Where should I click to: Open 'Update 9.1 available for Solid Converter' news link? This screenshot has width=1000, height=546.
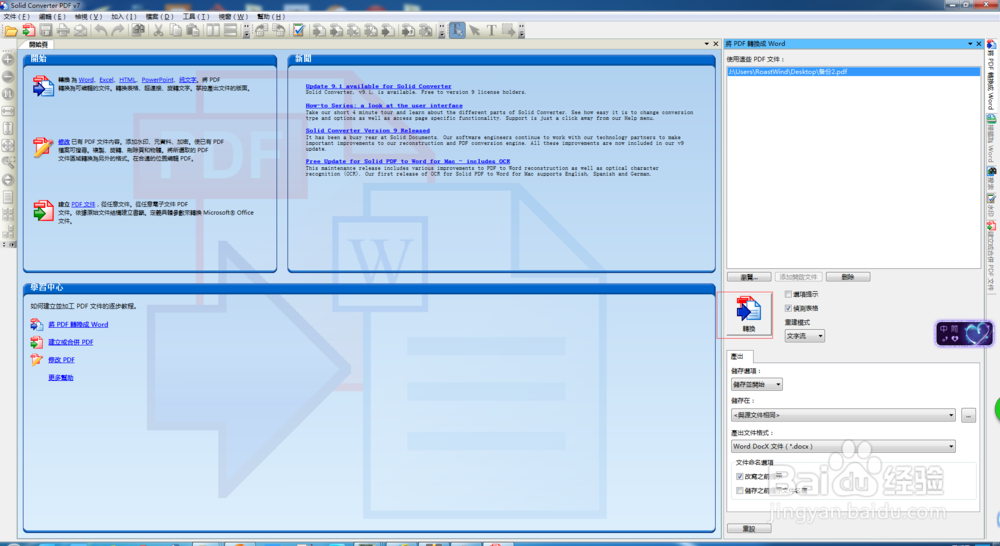(378, 86)
